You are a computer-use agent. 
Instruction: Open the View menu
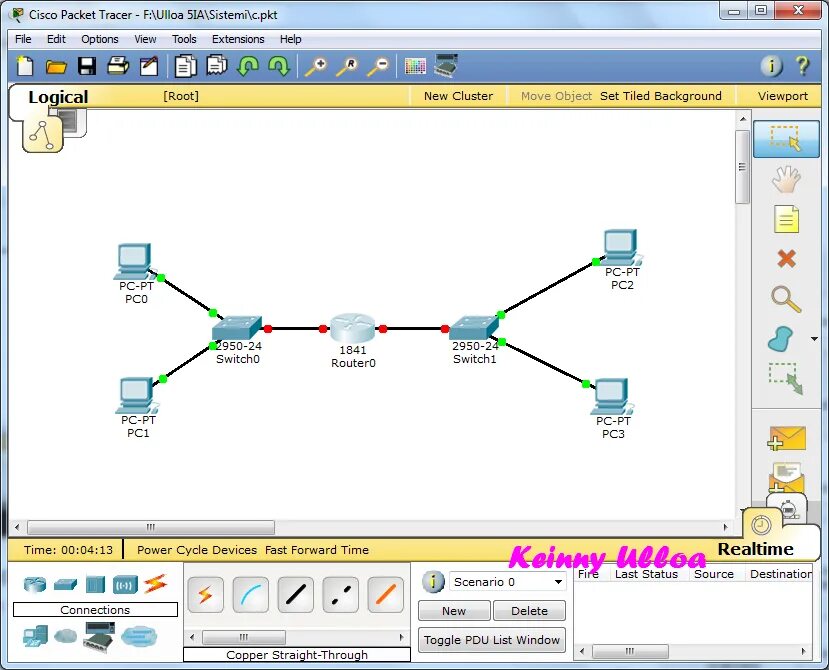pos(145,39)
